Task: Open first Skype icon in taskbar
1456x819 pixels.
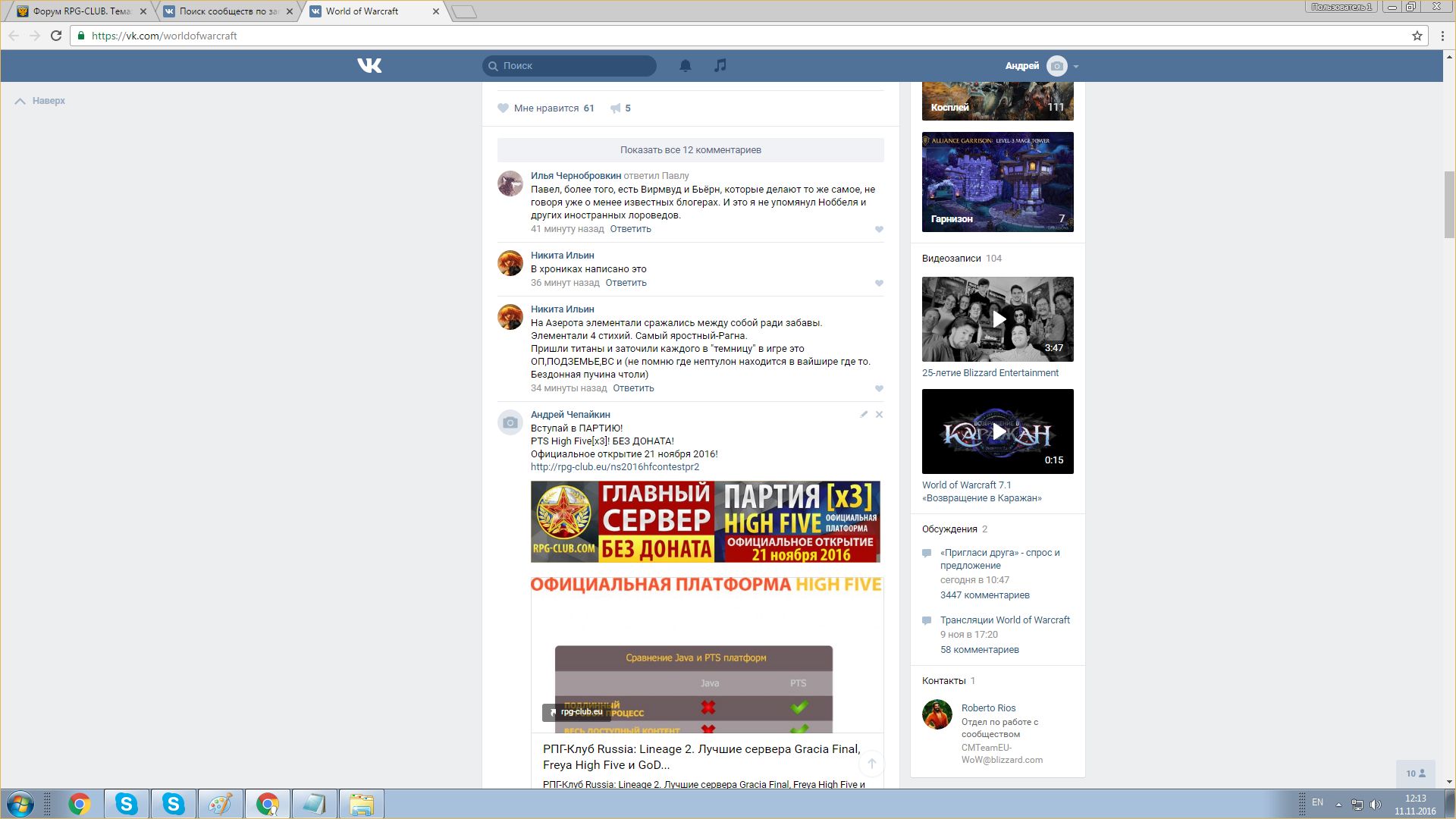Action: pyautogui.click(x=127, y=804)
